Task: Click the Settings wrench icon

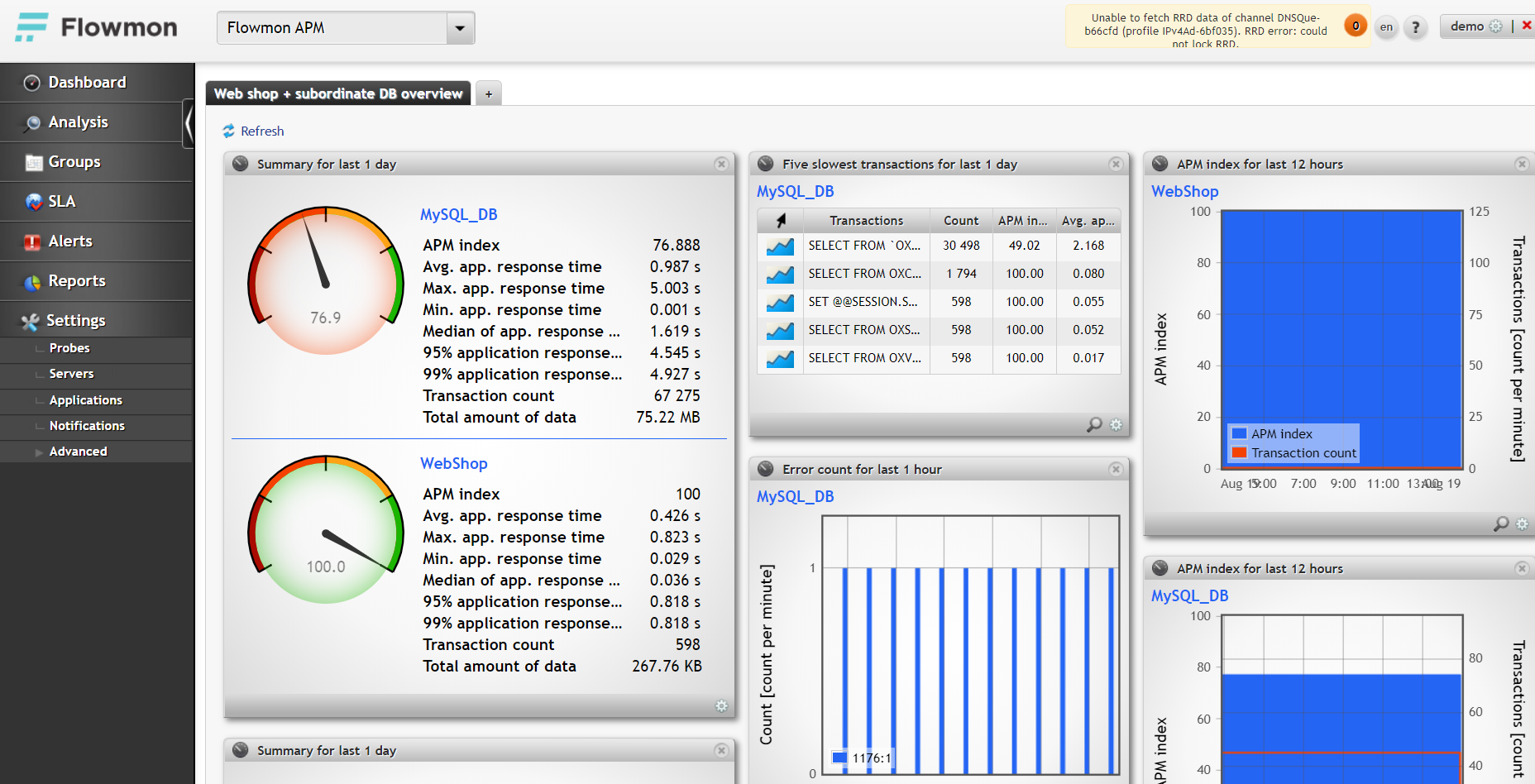Action: click(31, 320)
